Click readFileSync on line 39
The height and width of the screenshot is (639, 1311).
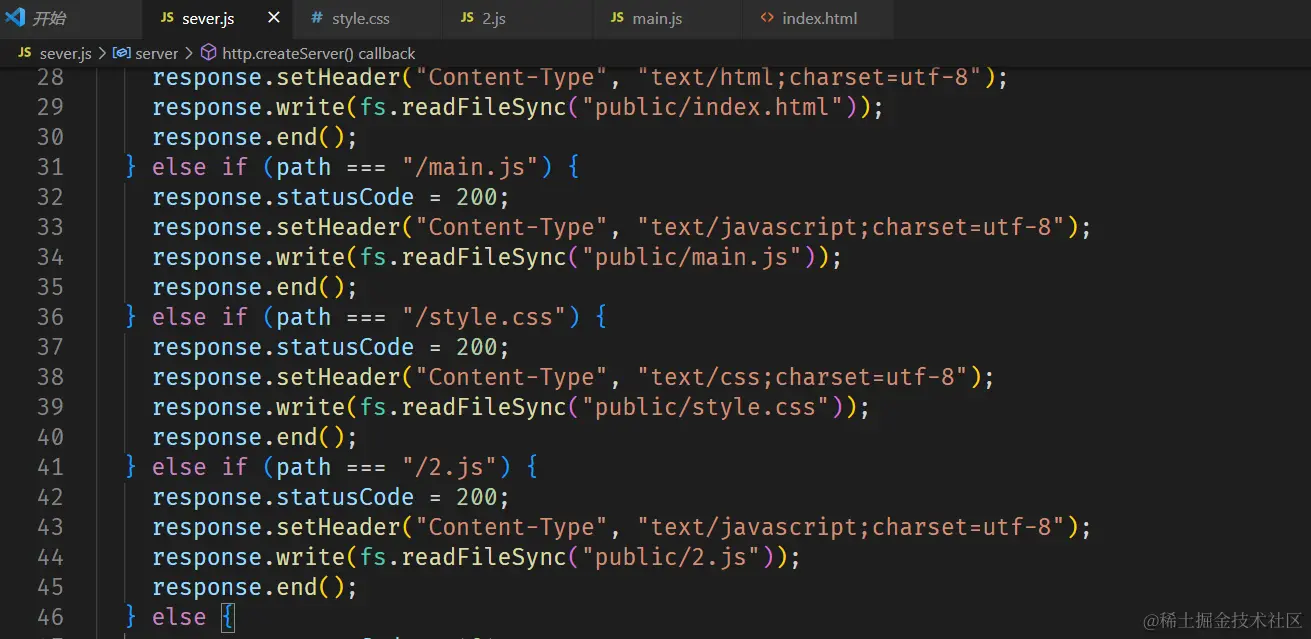(484, 407)
